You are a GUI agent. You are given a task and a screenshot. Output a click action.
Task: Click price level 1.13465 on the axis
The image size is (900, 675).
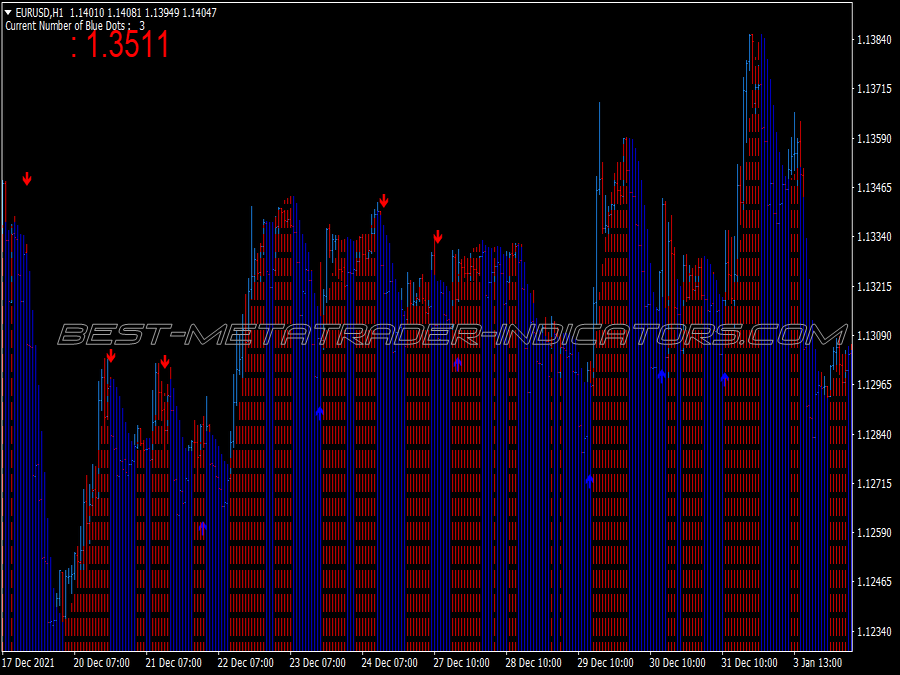tap(875, 188)
